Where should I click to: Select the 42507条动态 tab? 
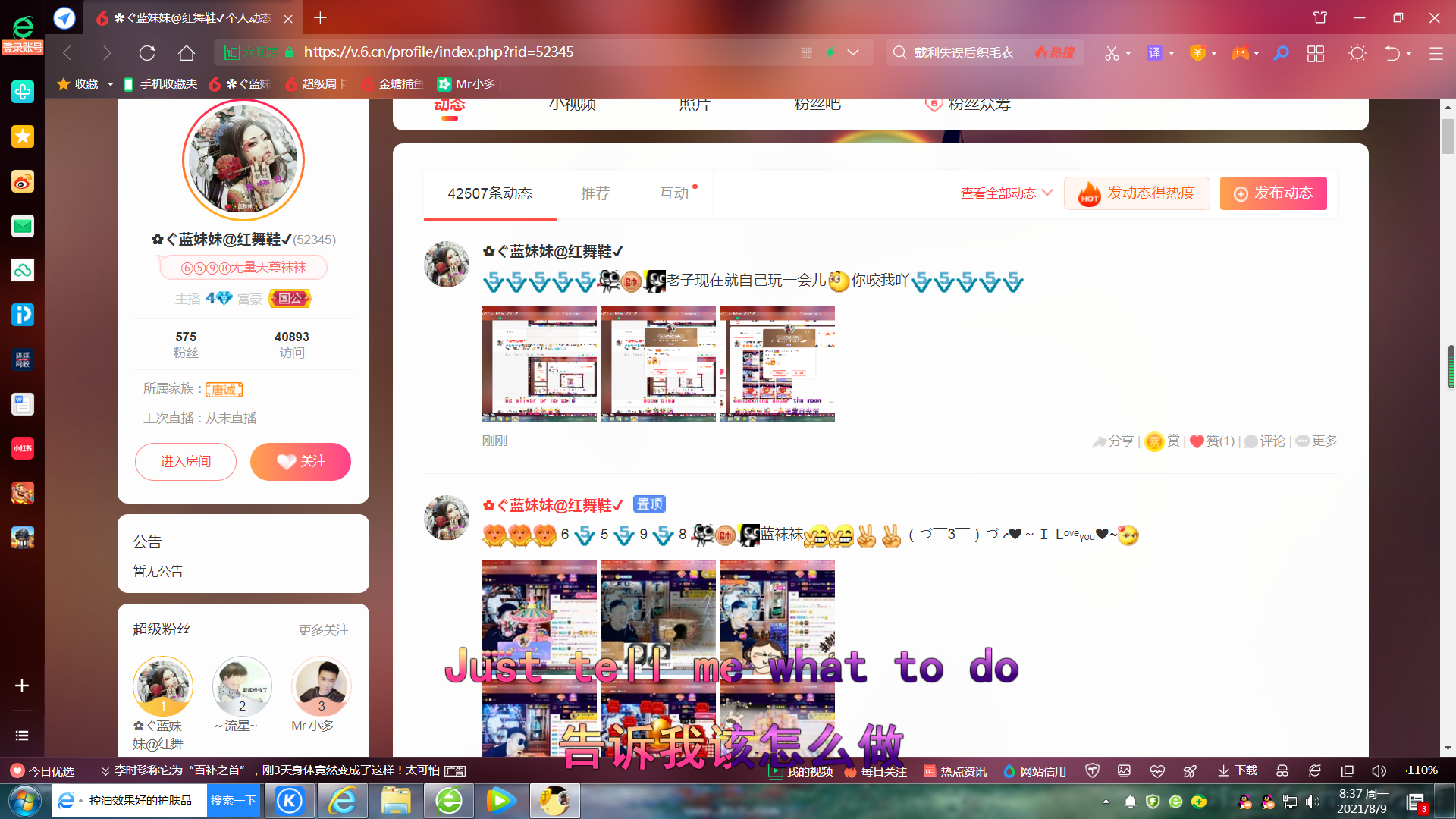490,194
